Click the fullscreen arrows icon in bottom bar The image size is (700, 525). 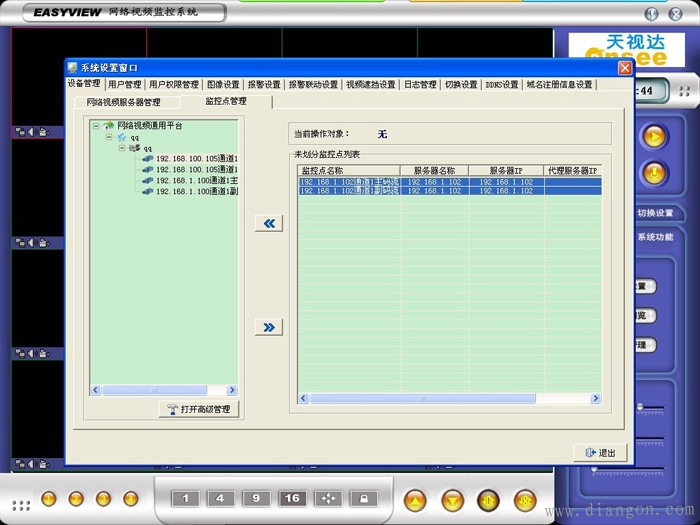coord(328,498)
